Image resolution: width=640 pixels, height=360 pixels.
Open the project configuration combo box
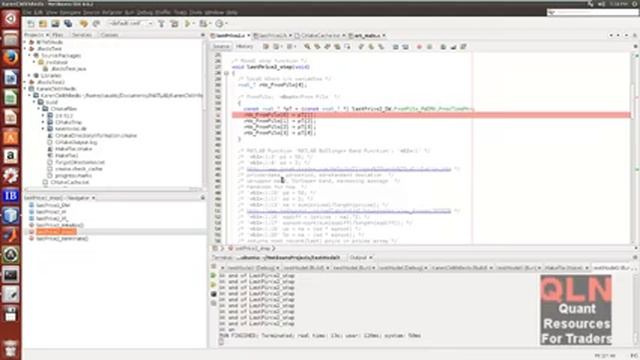[130, 24]
